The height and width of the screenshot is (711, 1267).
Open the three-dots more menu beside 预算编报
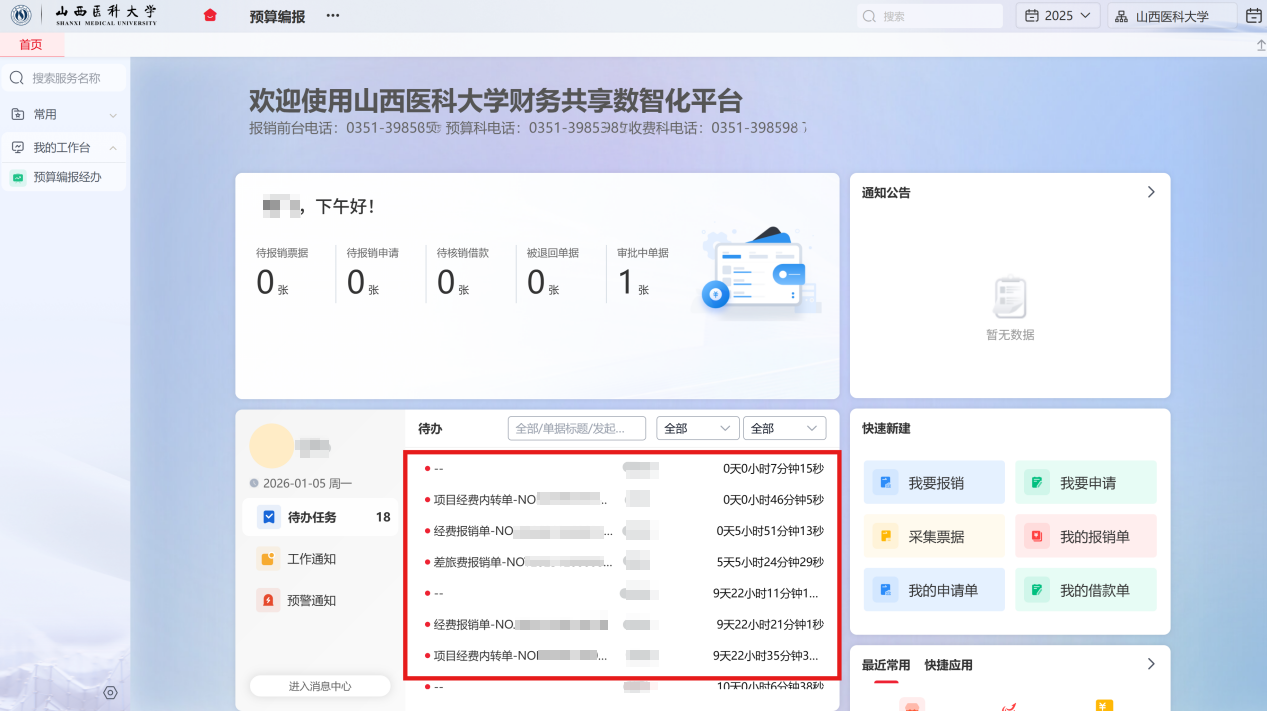(x=333, y=16)
